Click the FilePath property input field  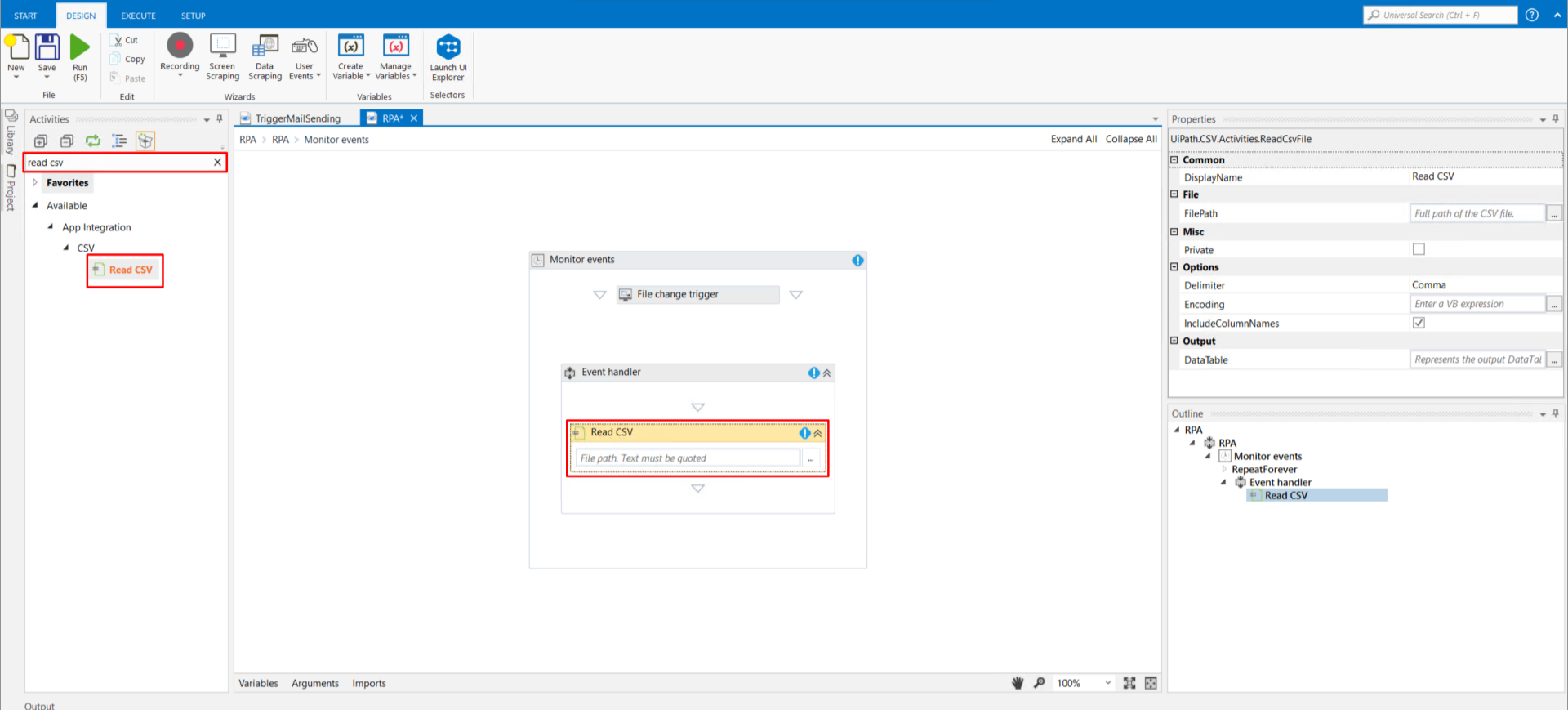pos(1477,213)
